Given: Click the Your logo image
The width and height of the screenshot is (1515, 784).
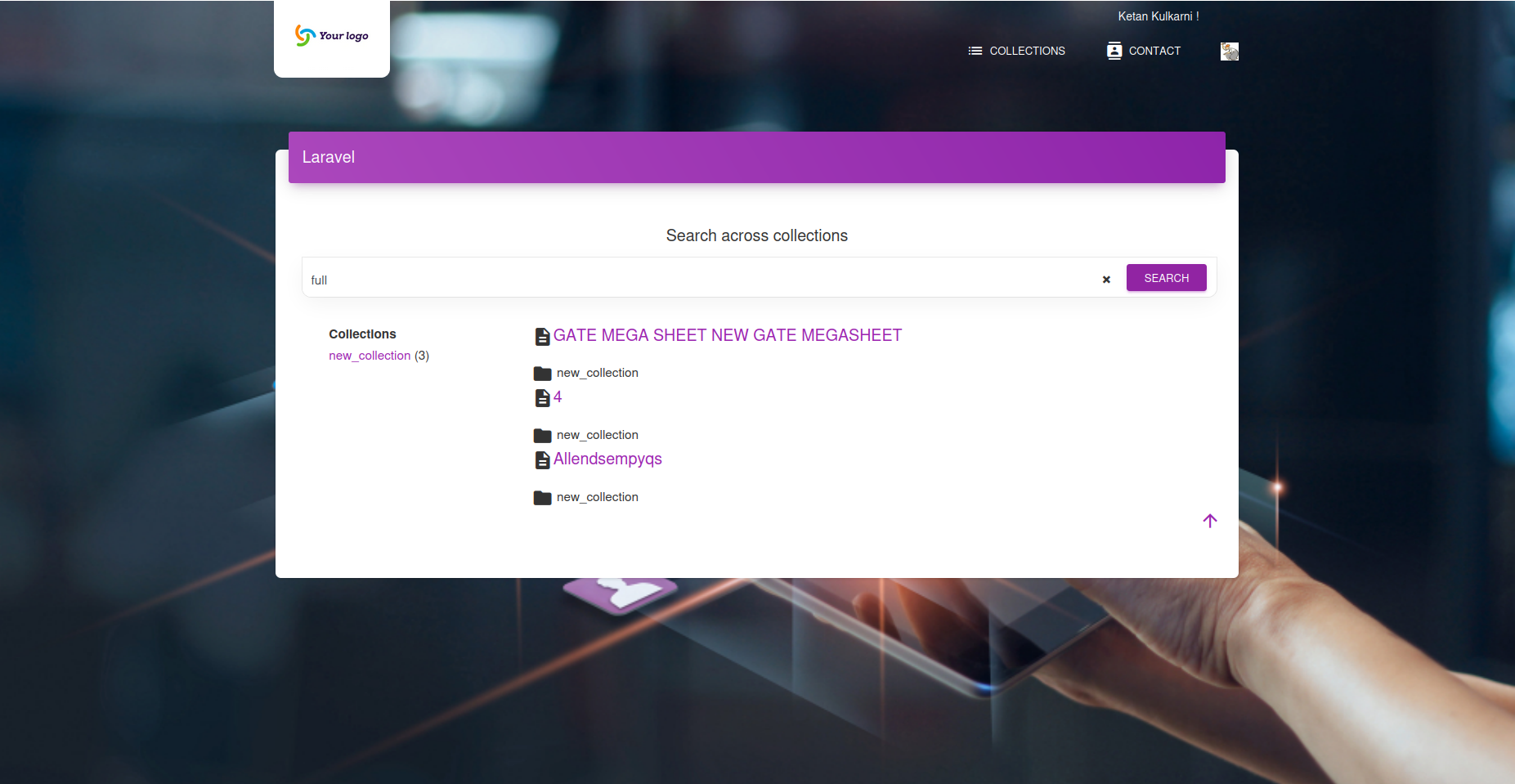Looking at the screenshot, I should coord(330,35).
